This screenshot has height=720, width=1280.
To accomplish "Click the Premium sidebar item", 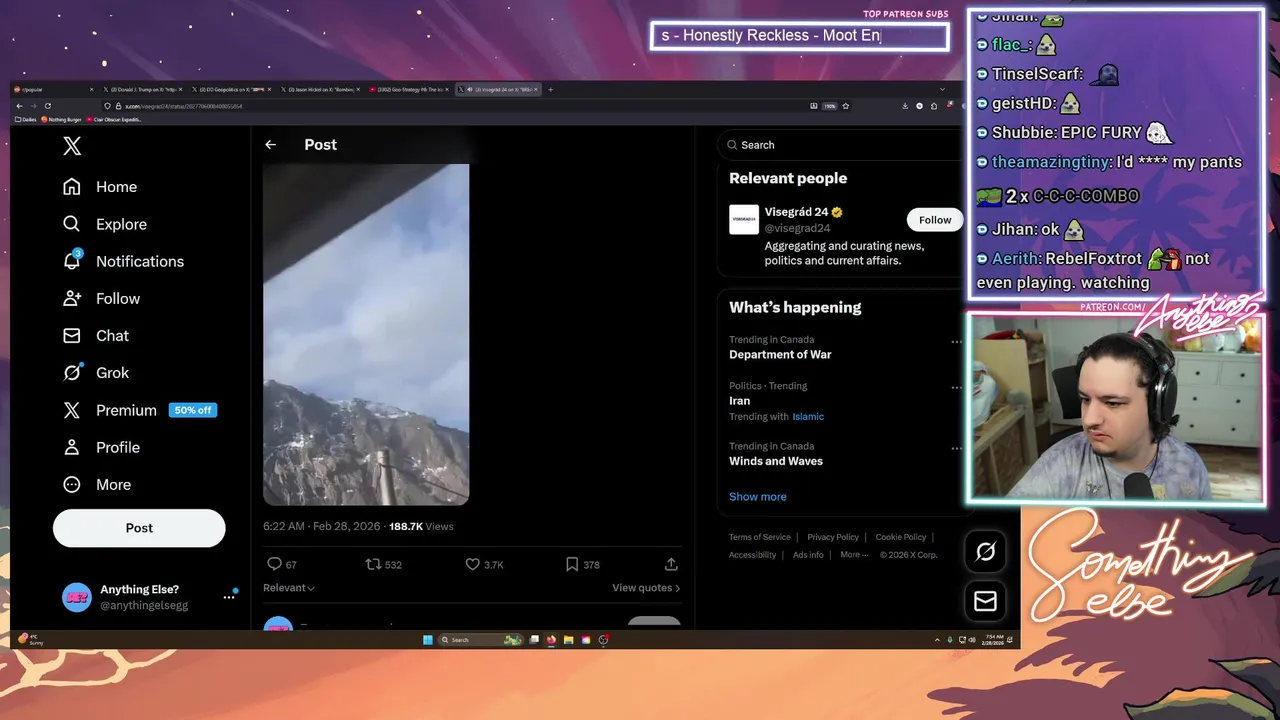I will click(x=139, y=410).
